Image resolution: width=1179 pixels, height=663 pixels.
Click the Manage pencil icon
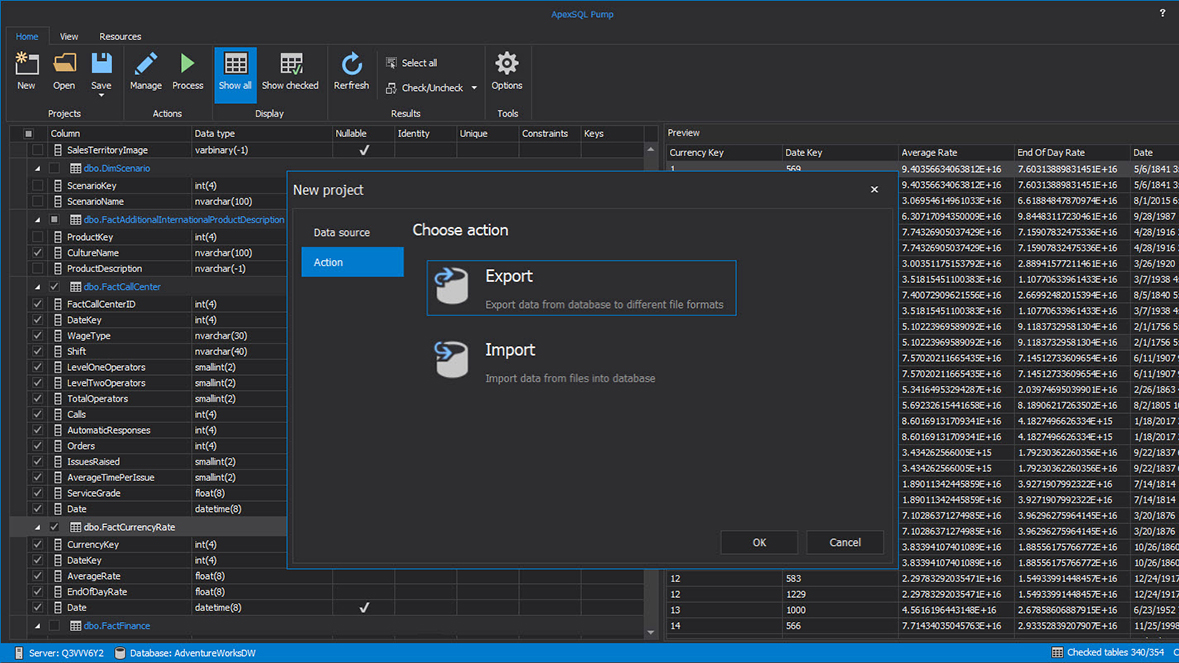(x=146, y=65)
